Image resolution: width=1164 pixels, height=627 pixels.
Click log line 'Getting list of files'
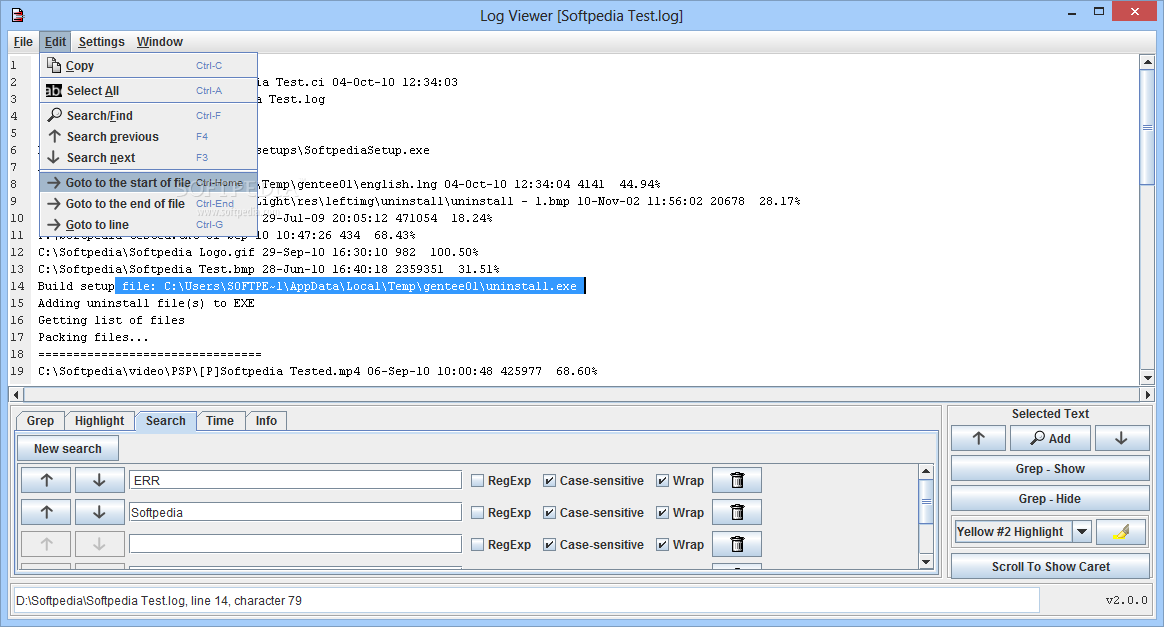click(x=111, y=321)
